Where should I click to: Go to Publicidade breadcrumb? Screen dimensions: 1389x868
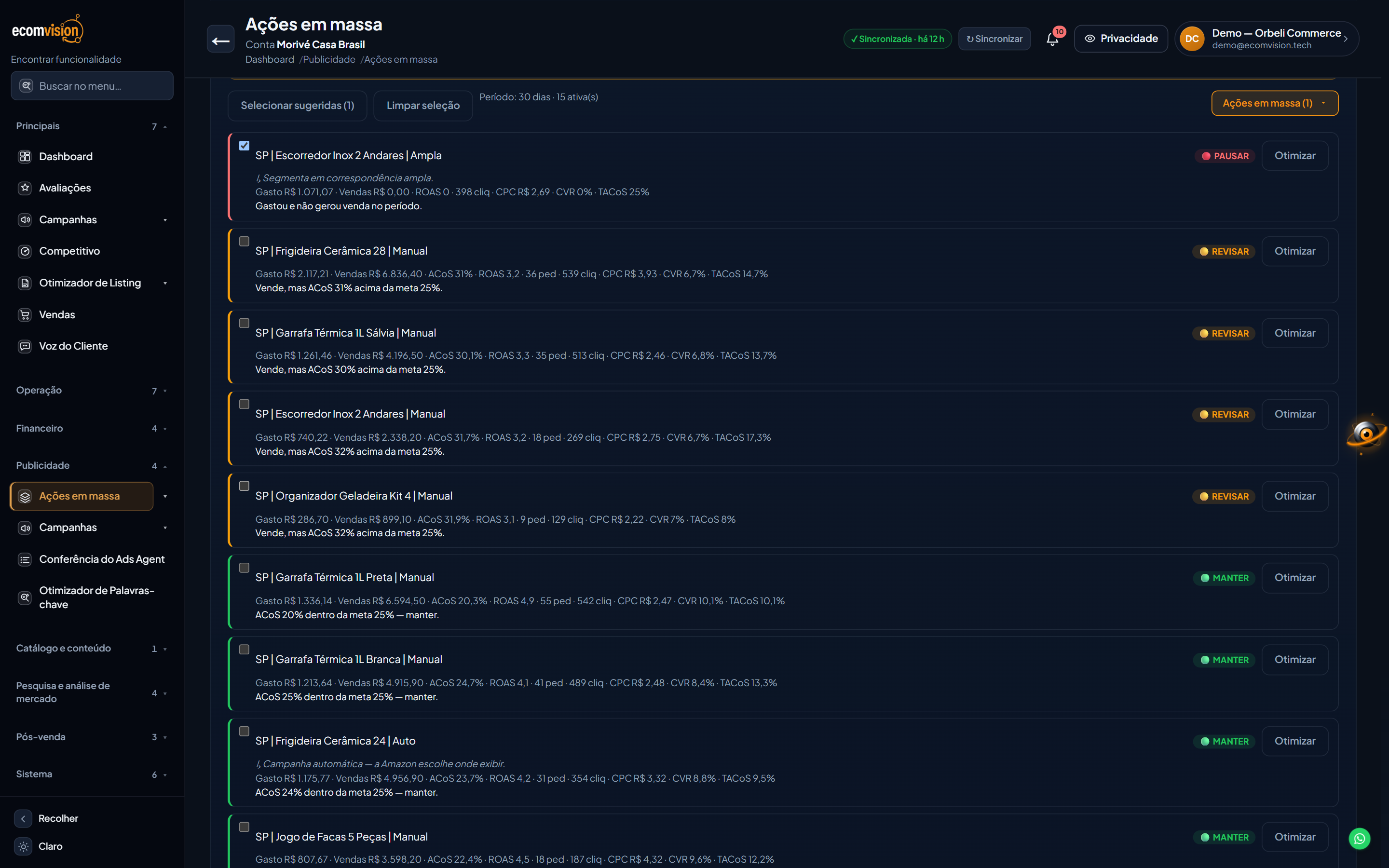(329, 60)
